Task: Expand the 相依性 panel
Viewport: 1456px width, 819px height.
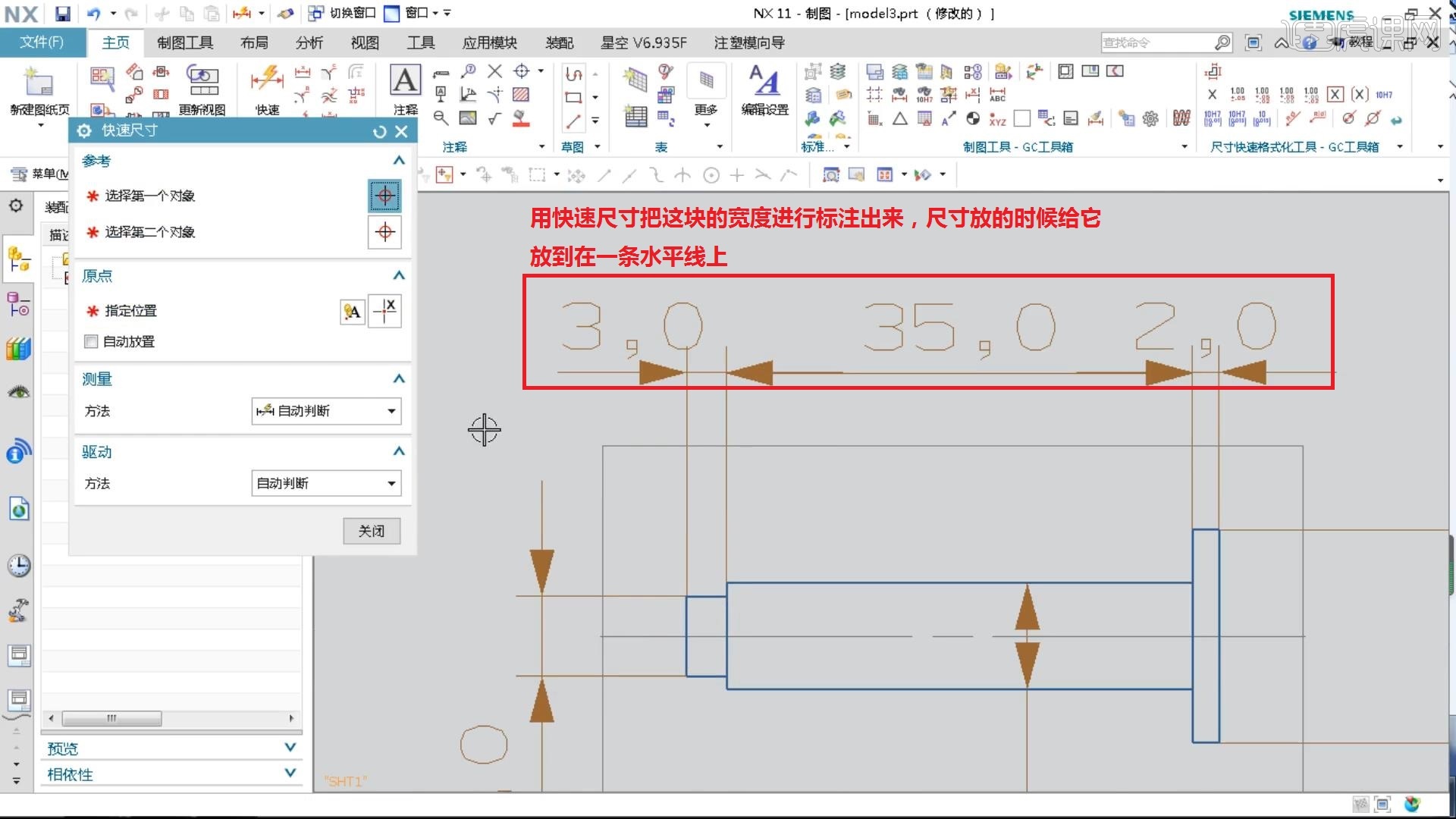Action: pyautogui.click(x=290, y=773)
